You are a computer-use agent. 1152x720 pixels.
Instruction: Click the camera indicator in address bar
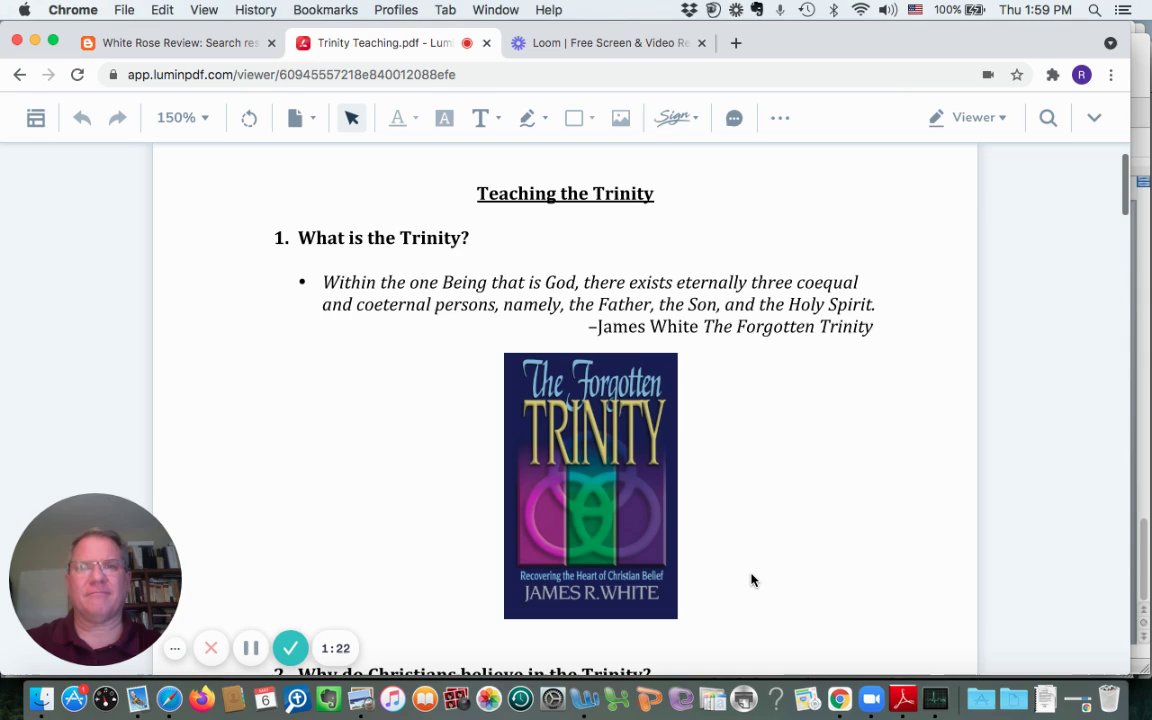point(988,74)
